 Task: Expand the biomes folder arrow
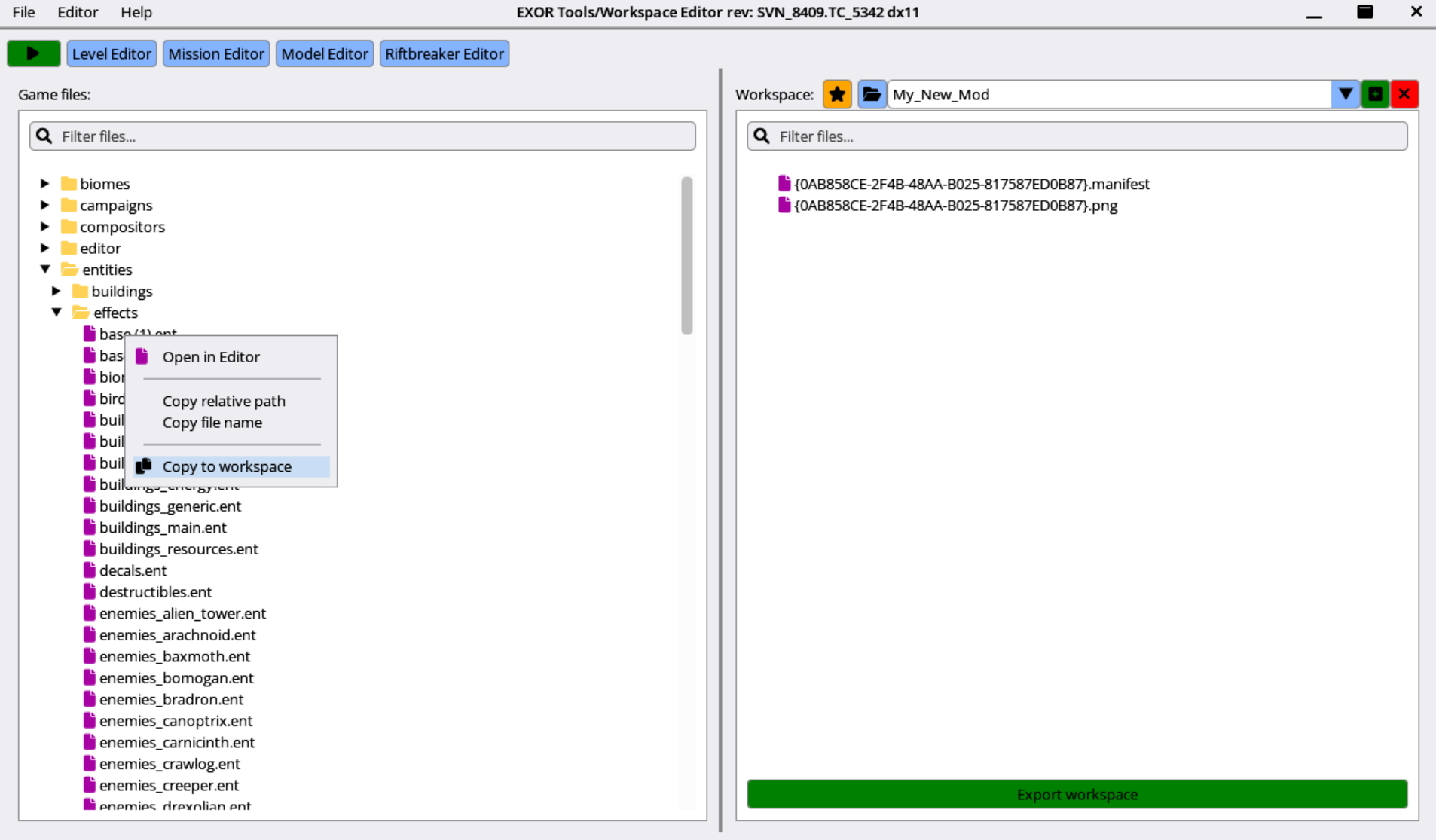click(x=44, y=183)
